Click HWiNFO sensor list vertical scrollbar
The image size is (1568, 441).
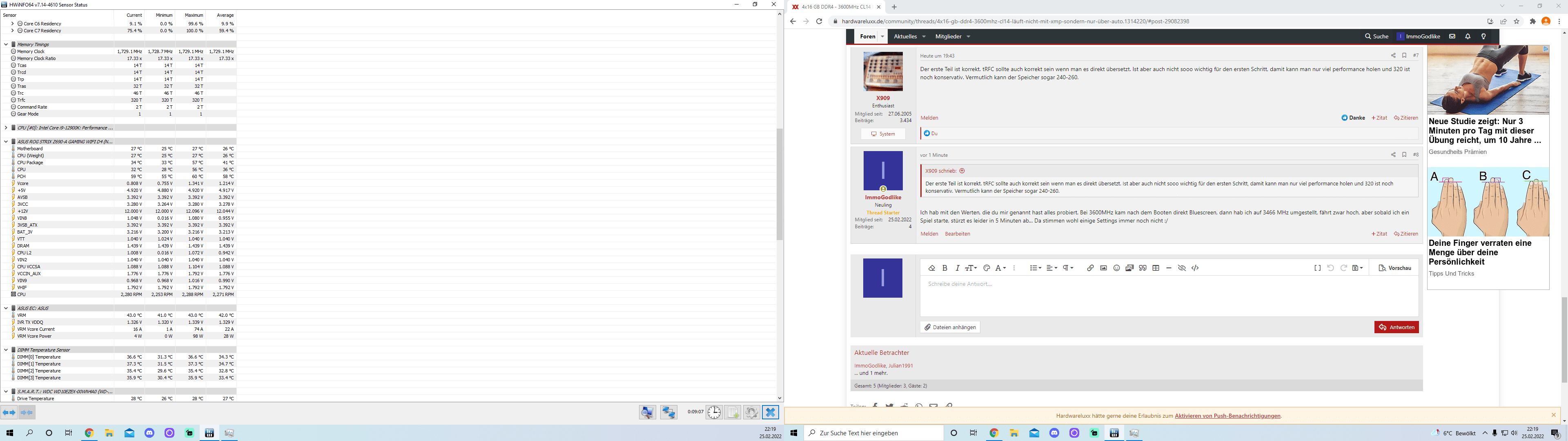click(x=779, y=184)
